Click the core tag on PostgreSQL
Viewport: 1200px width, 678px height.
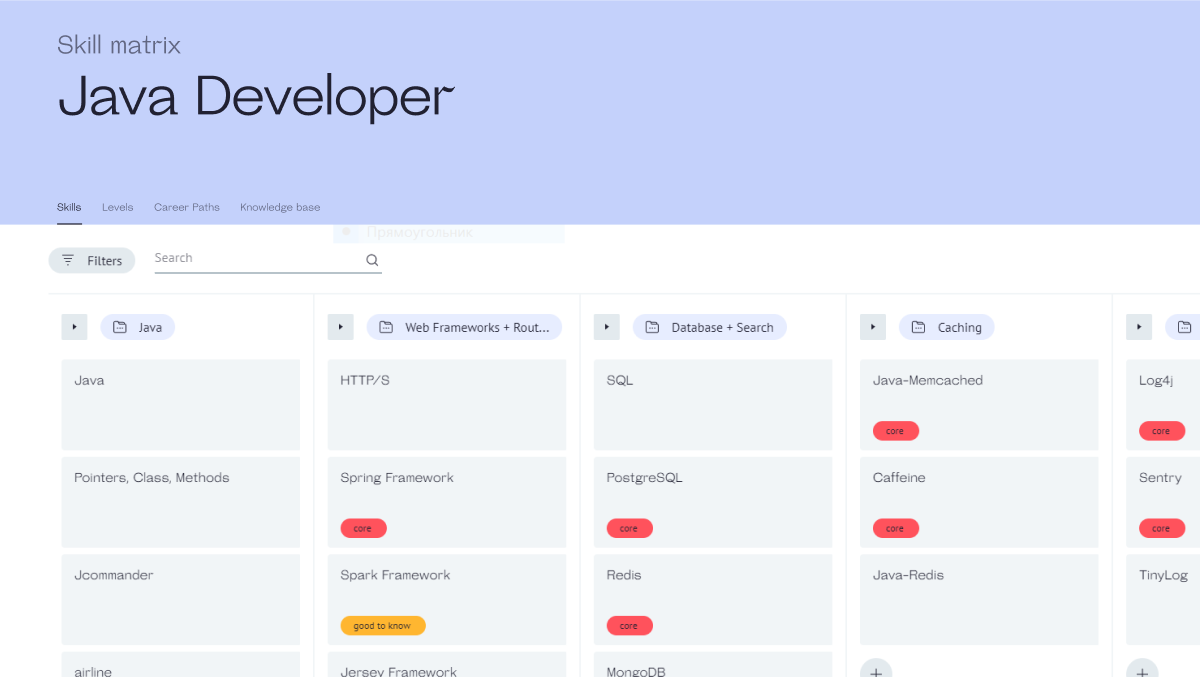[629, 528]
